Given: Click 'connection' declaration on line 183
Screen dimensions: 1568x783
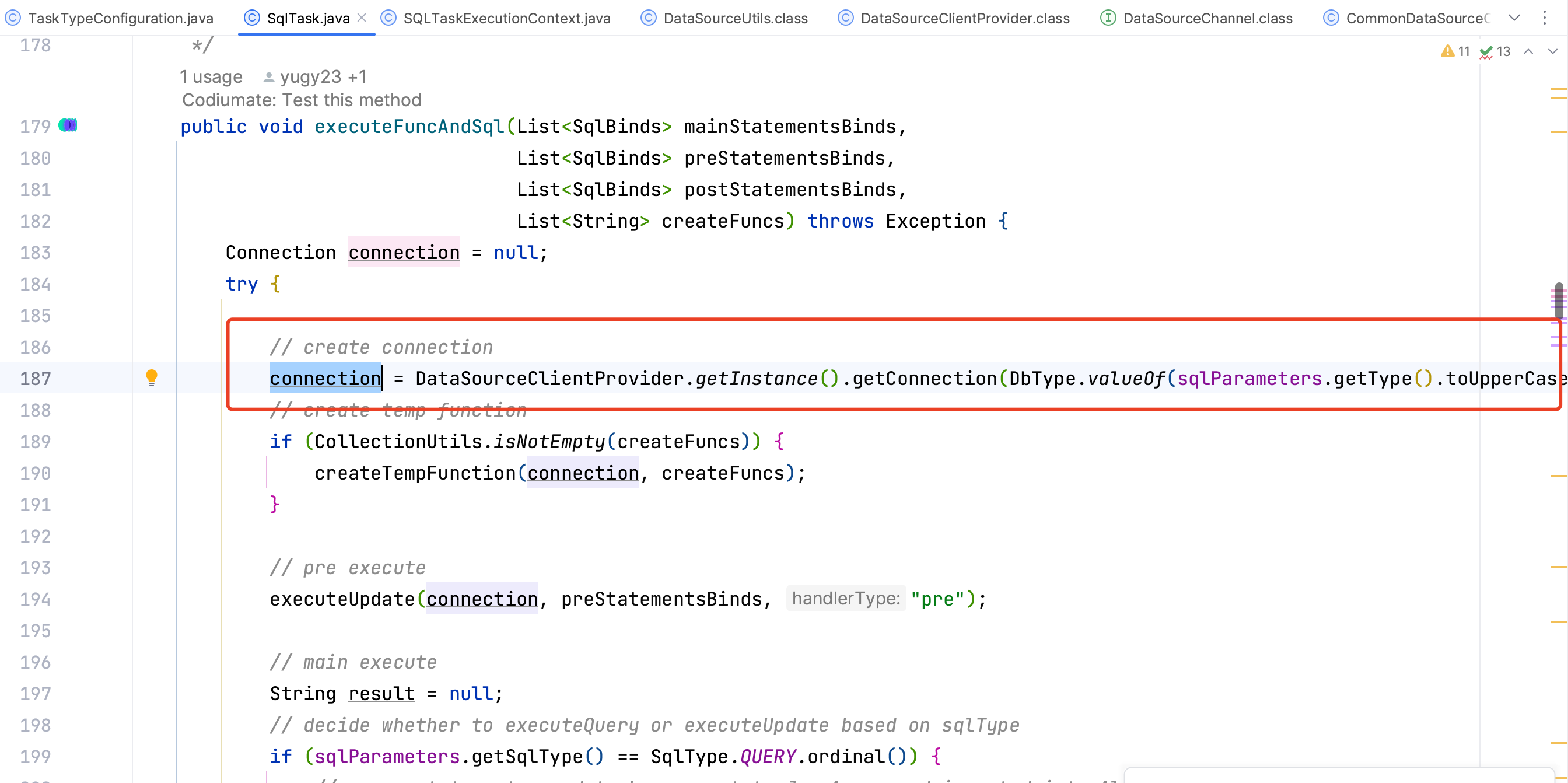Looking at the screenshot, I should [x=404, y=253].
